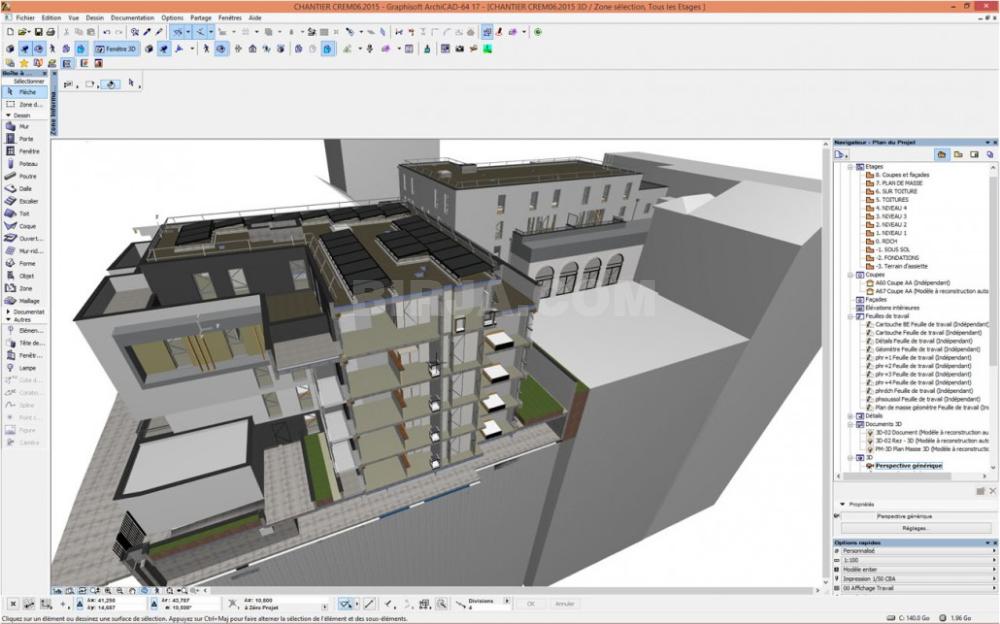The height and width of the screenshot is (624, 1000).
Task: Click the Save icon in toolbar
Action: pos(39,32)
